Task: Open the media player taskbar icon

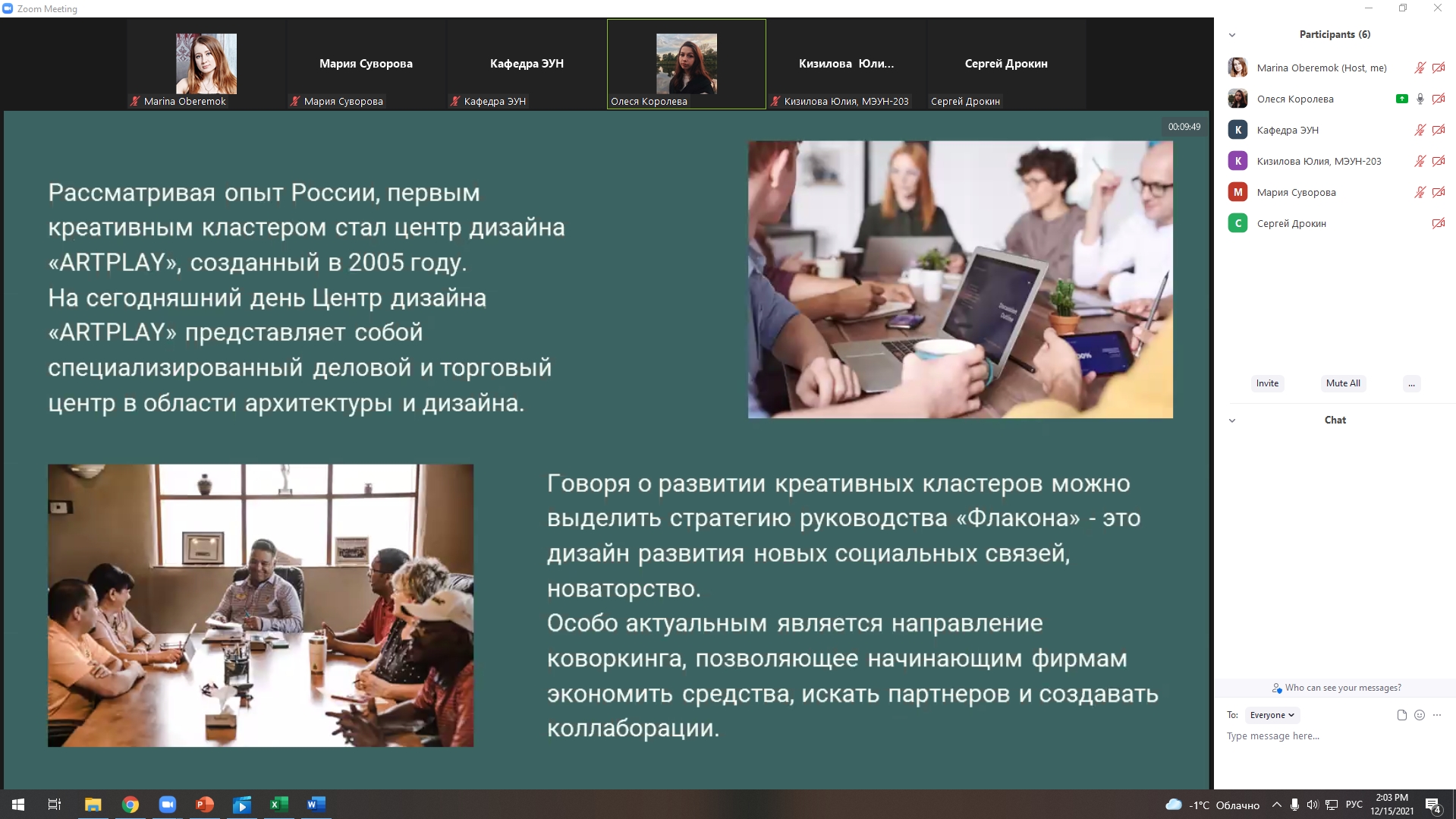Action: [241, 805]
